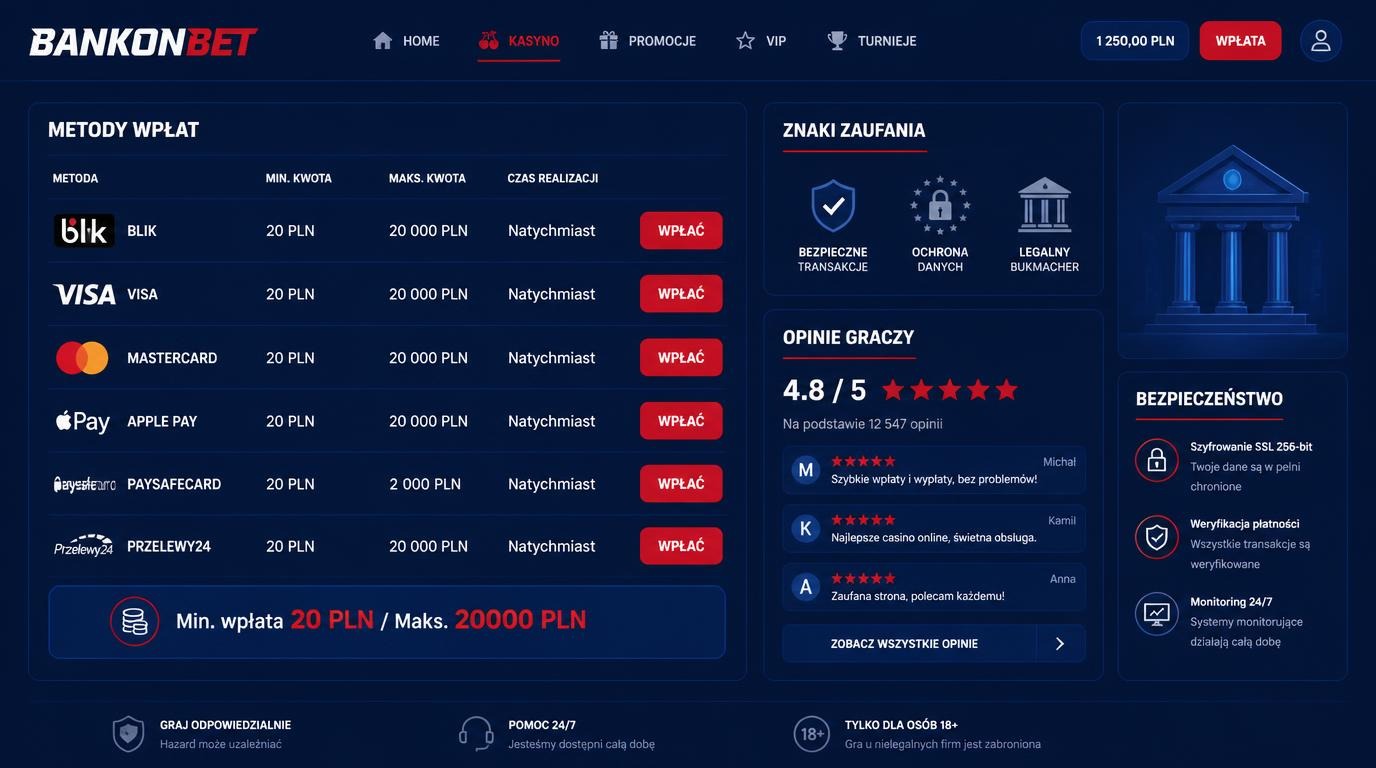Image resolution: width=1376 pixels, height=768 pixels.
Task: Click the Graj Odpowiedzialnie shield icon
Action: (x=128, y=734)
